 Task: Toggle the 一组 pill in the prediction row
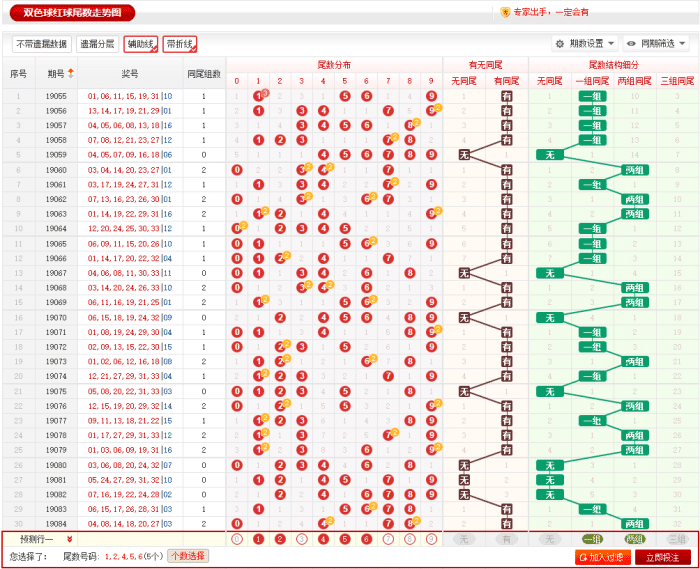(592, 539)
